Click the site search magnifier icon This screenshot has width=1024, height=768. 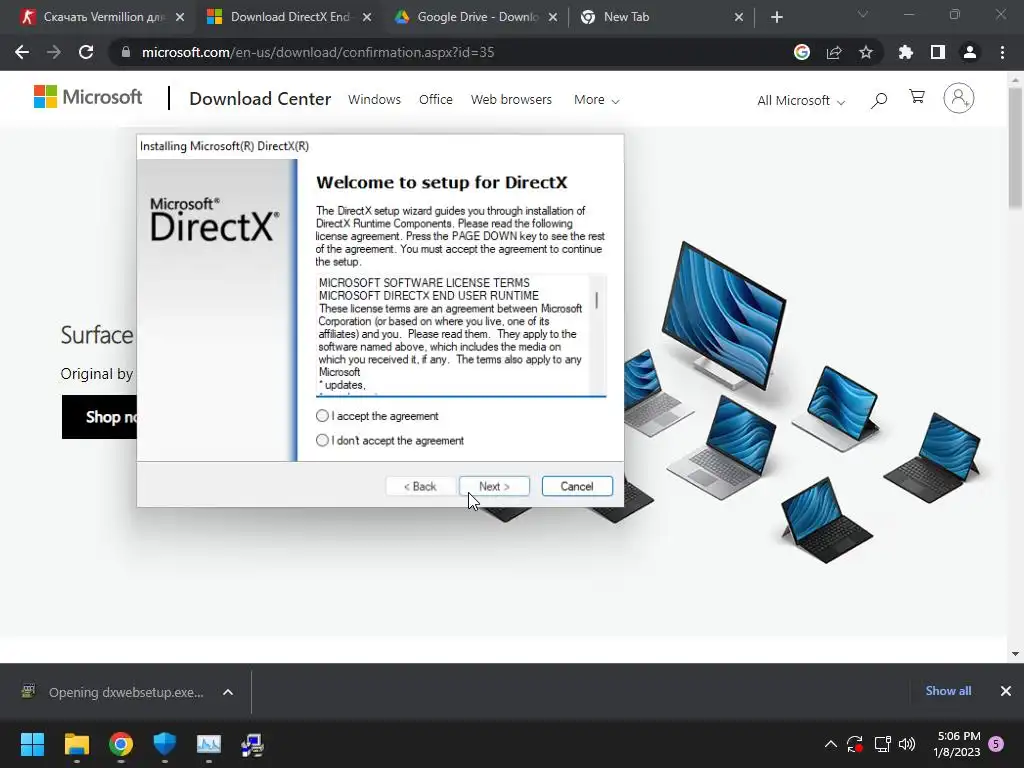[x=879, y=100]
